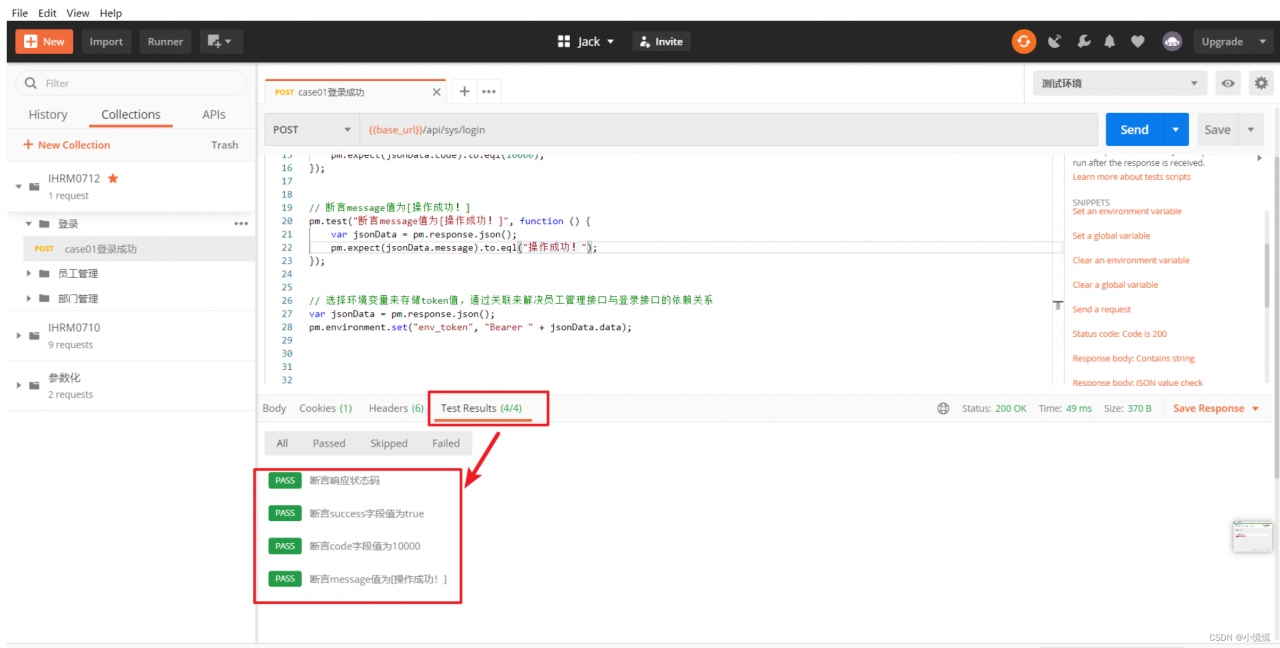1280x648 pixels.
Task: Open the Edit menu
Action: pos(47,13)
